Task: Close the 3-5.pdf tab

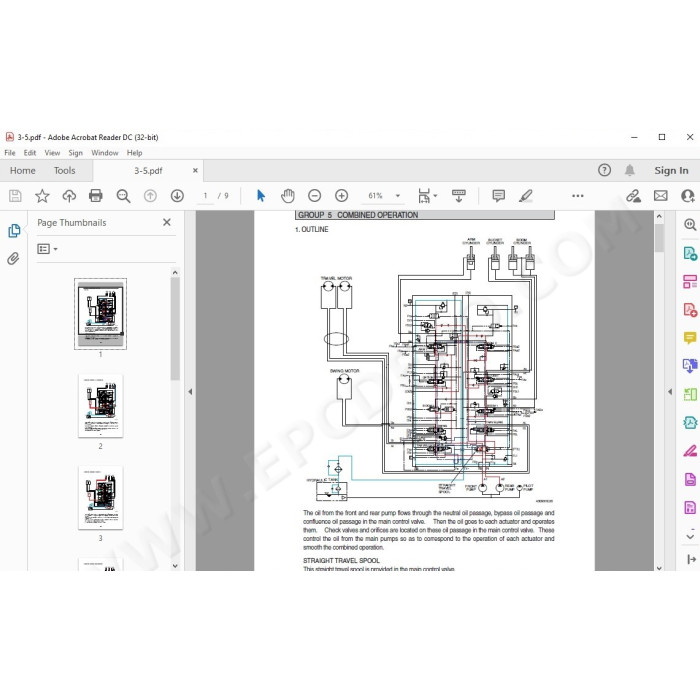Action: [195, 171]
